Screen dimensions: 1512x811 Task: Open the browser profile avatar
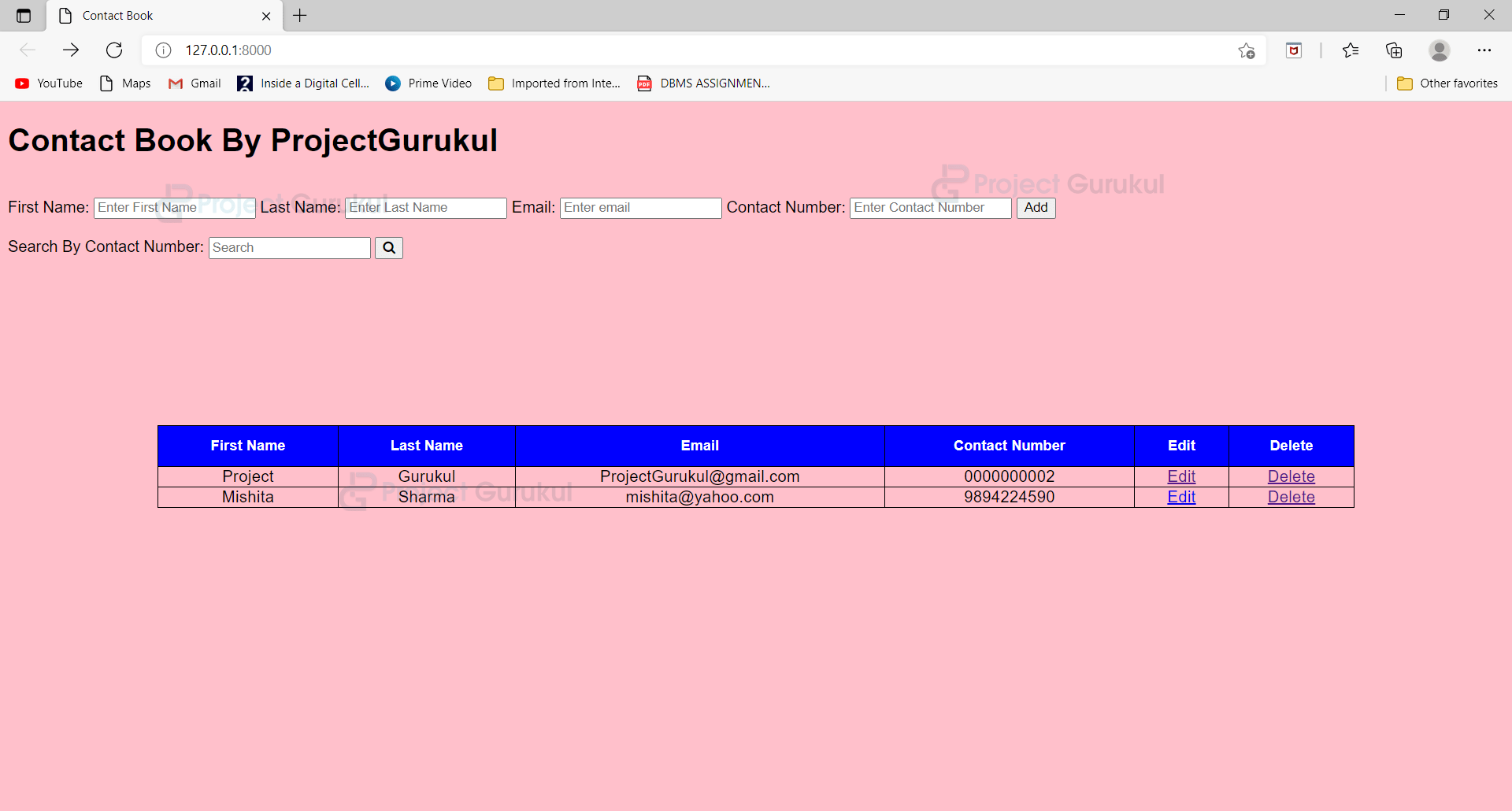[x=1440, y=50]
